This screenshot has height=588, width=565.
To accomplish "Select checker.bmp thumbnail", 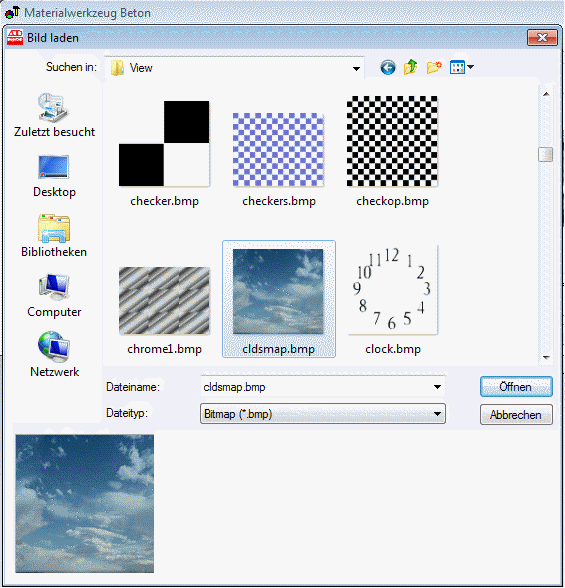I will pos(164,144).
